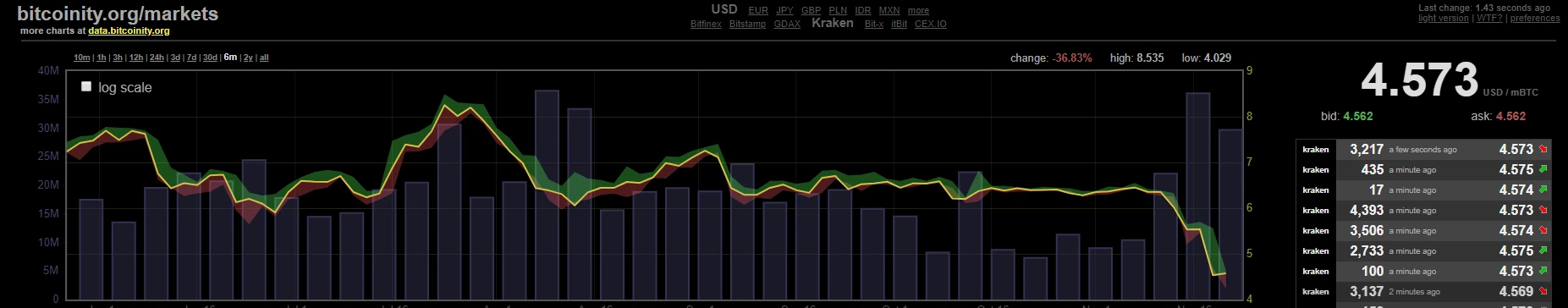Select the USD currency
1568x308 pixels.
724,9
